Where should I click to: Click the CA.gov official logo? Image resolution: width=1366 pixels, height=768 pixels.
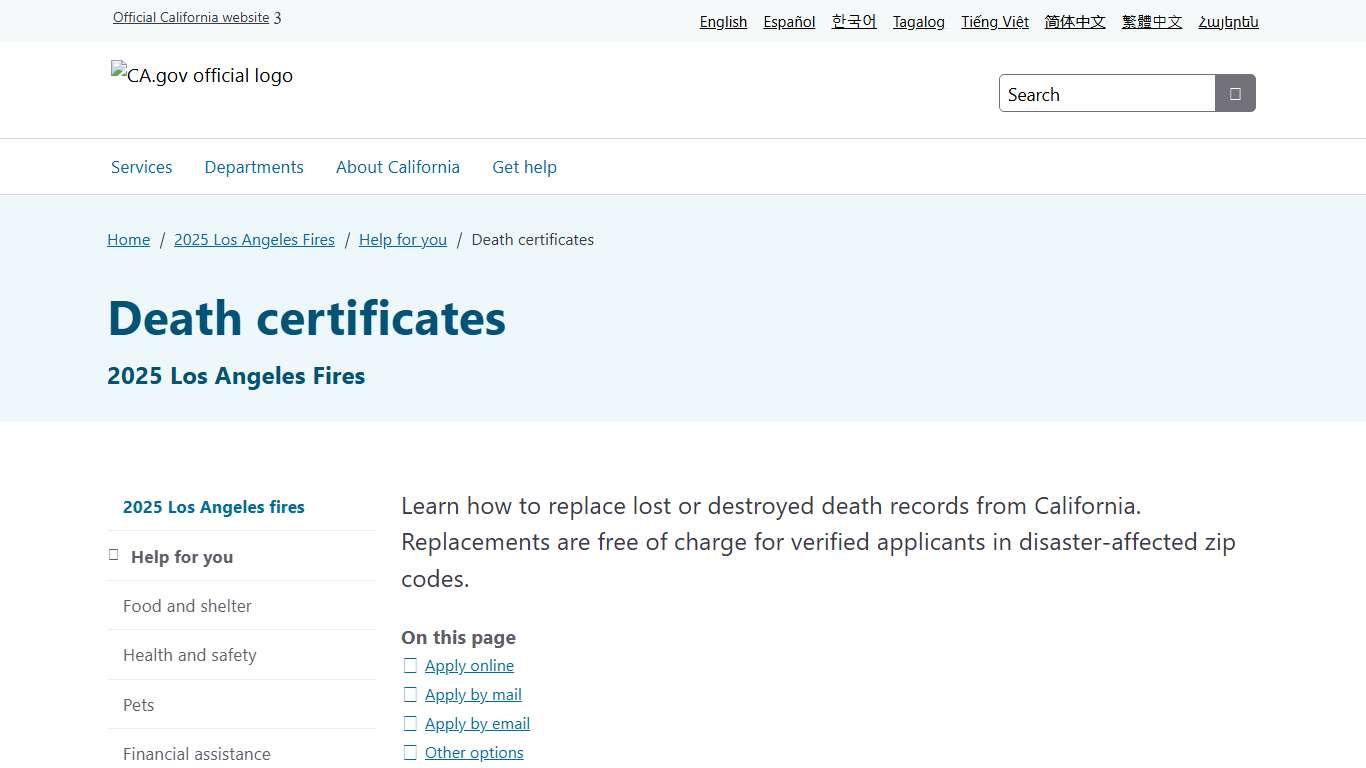pyautogui.click(x=200, y=75)
